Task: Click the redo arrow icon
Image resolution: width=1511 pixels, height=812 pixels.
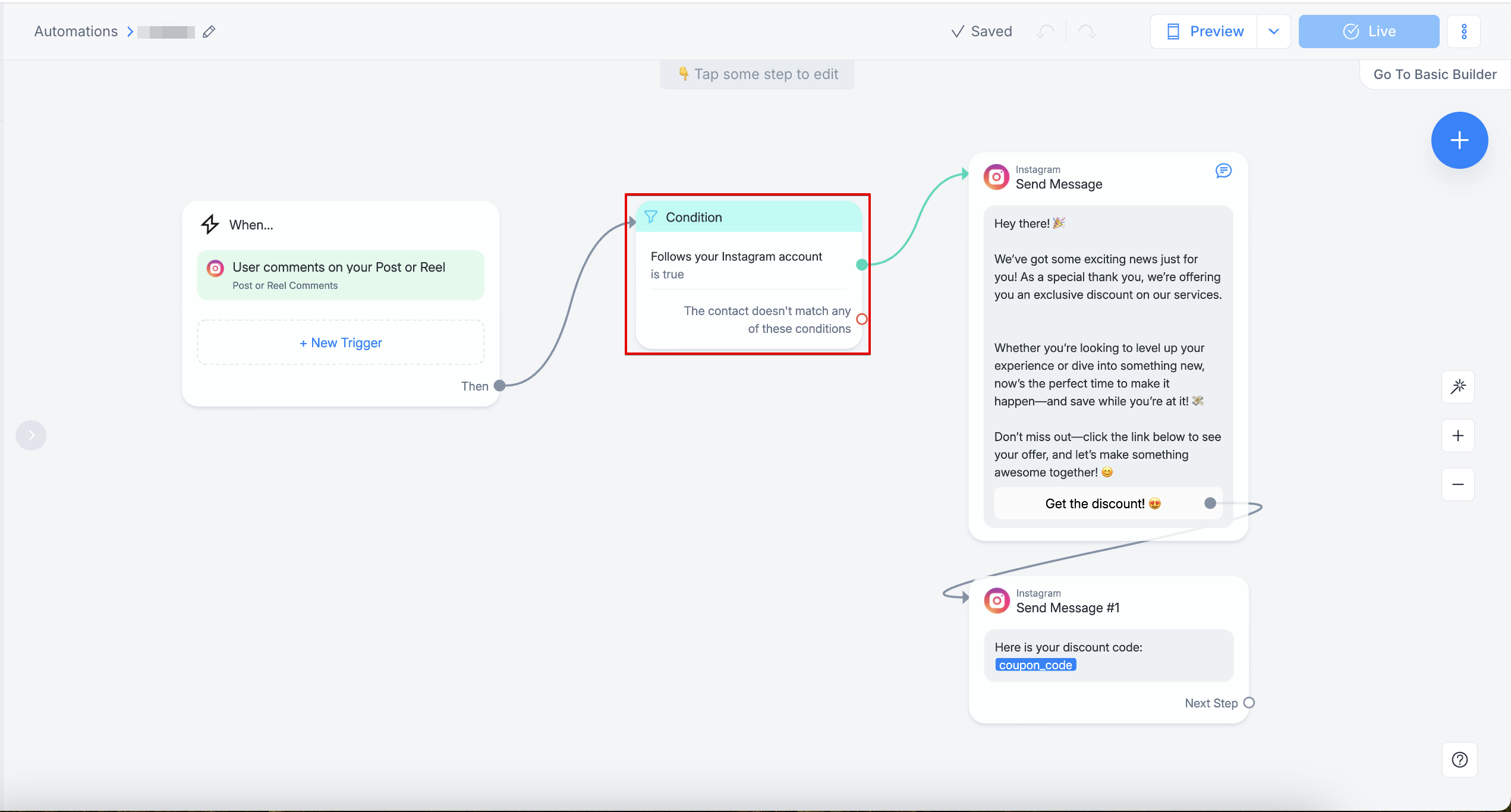Action: pyautogui.click(x=1087, y=32)
